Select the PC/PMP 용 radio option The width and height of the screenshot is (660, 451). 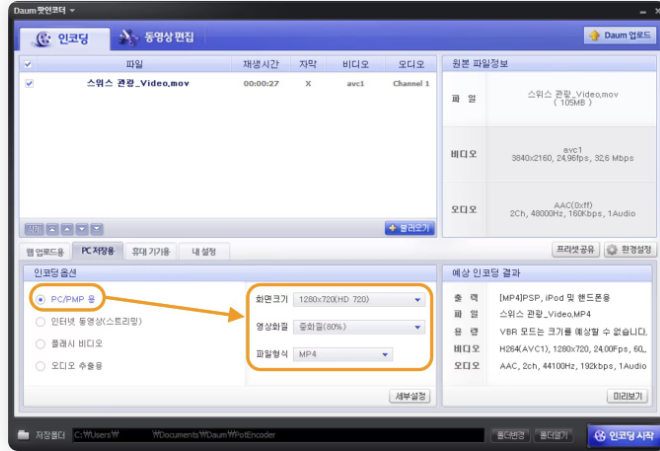tap(40, 300)
